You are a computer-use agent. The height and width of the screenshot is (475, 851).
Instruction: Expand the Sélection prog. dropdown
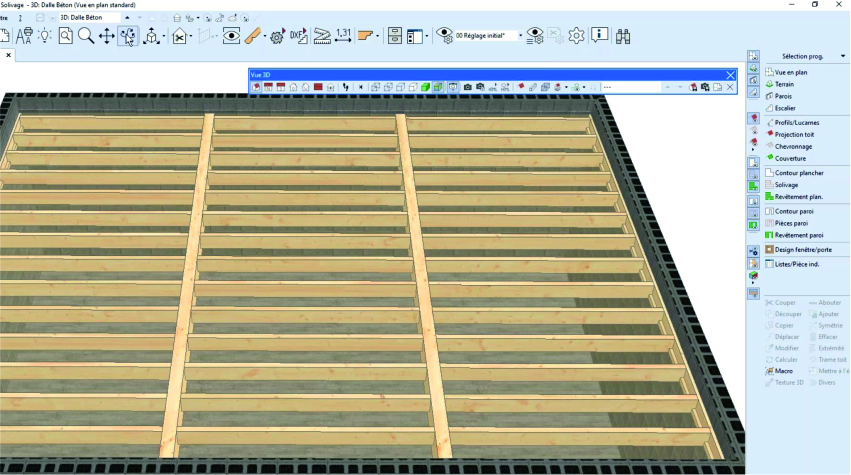[x=844, y=56]
